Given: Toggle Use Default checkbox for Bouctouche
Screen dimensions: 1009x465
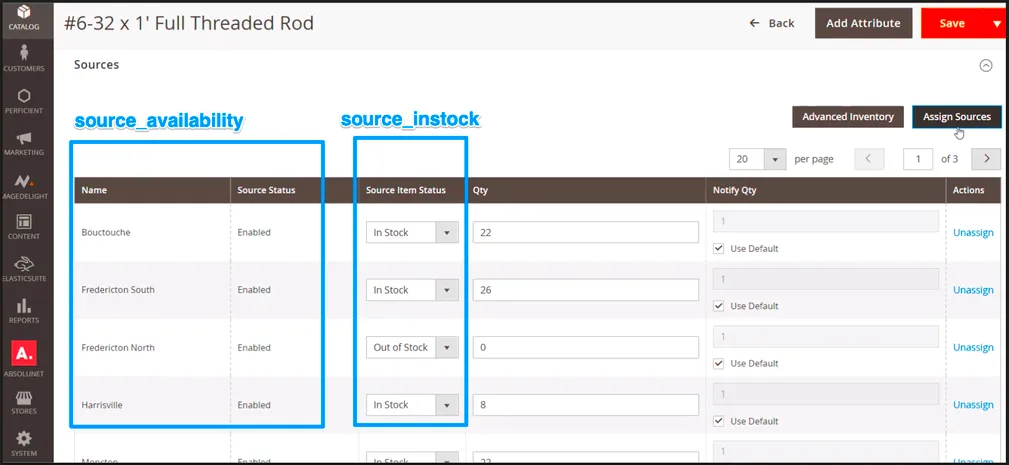Looking at the screenshot, I should [x=719, y=248].
